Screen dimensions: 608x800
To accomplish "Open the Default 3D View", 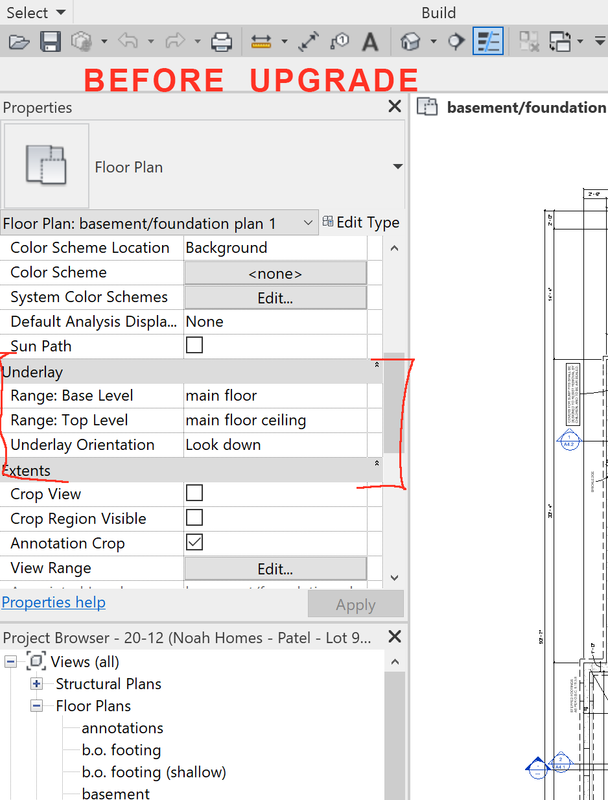I will [410, 41].
